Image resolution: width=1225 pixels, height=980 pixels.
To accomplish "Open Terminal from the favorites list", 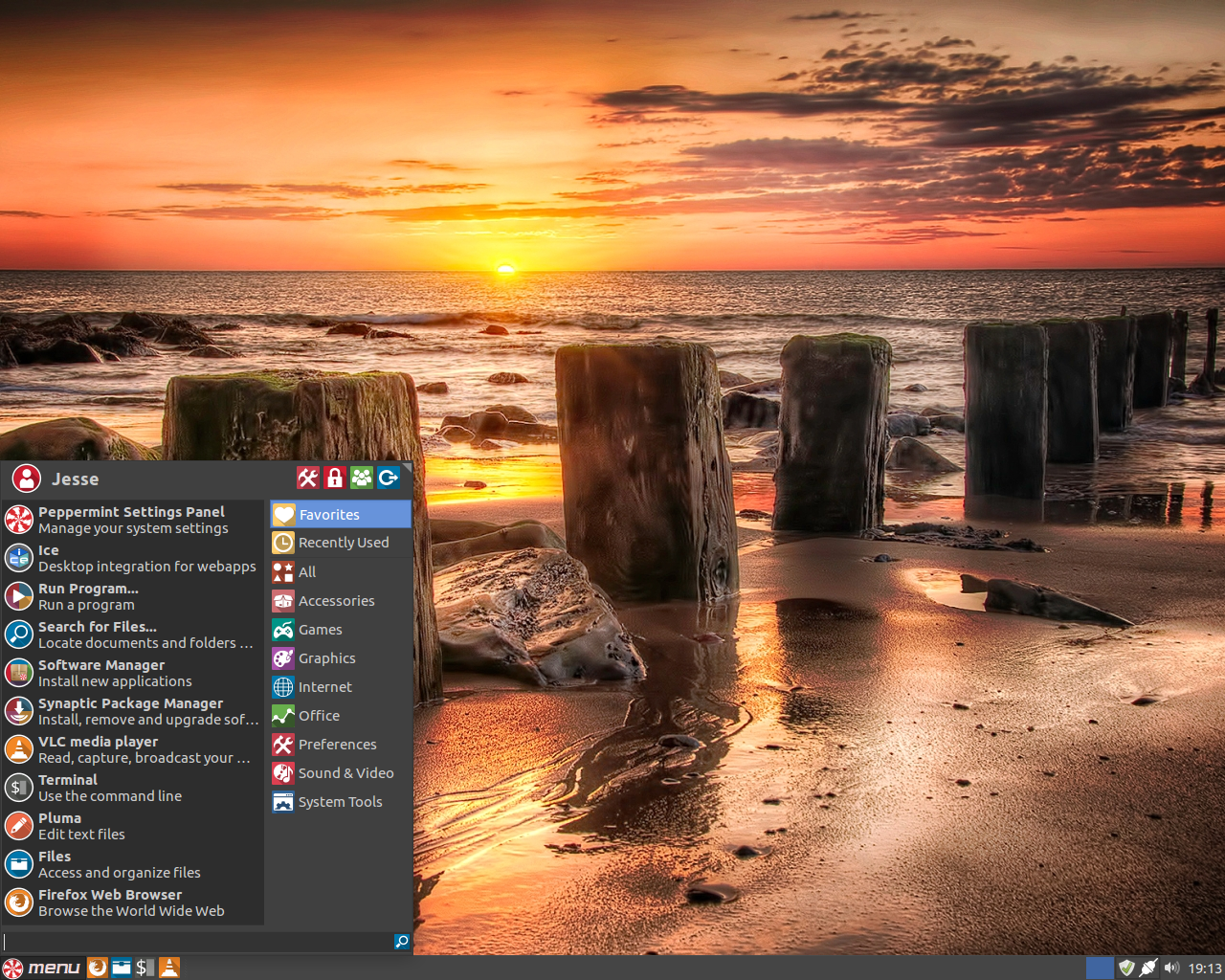I will pos(133,788).
